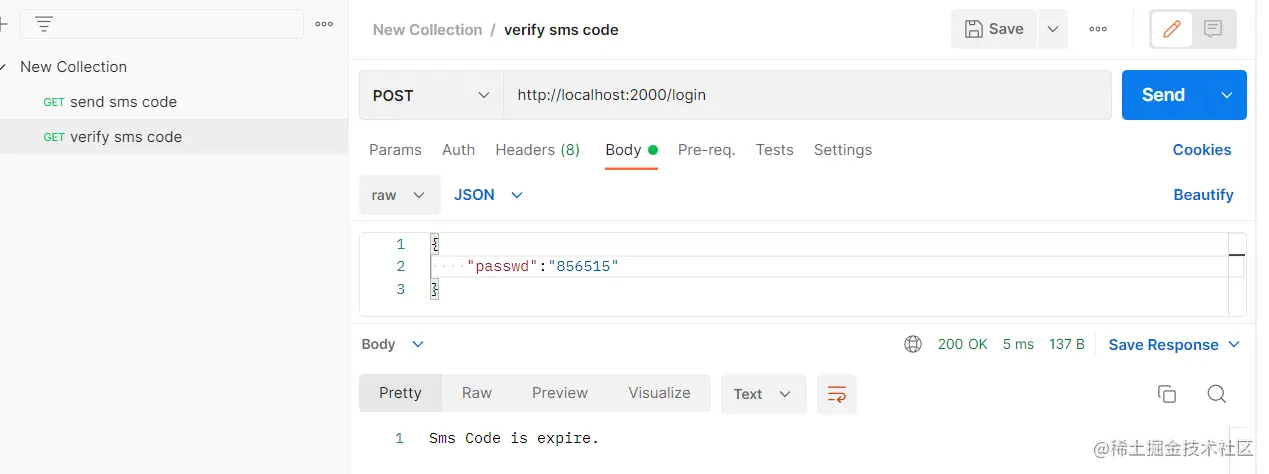Collapse the New Collection folder
This screenshot has height=474, width=1269.
[4, 67]
